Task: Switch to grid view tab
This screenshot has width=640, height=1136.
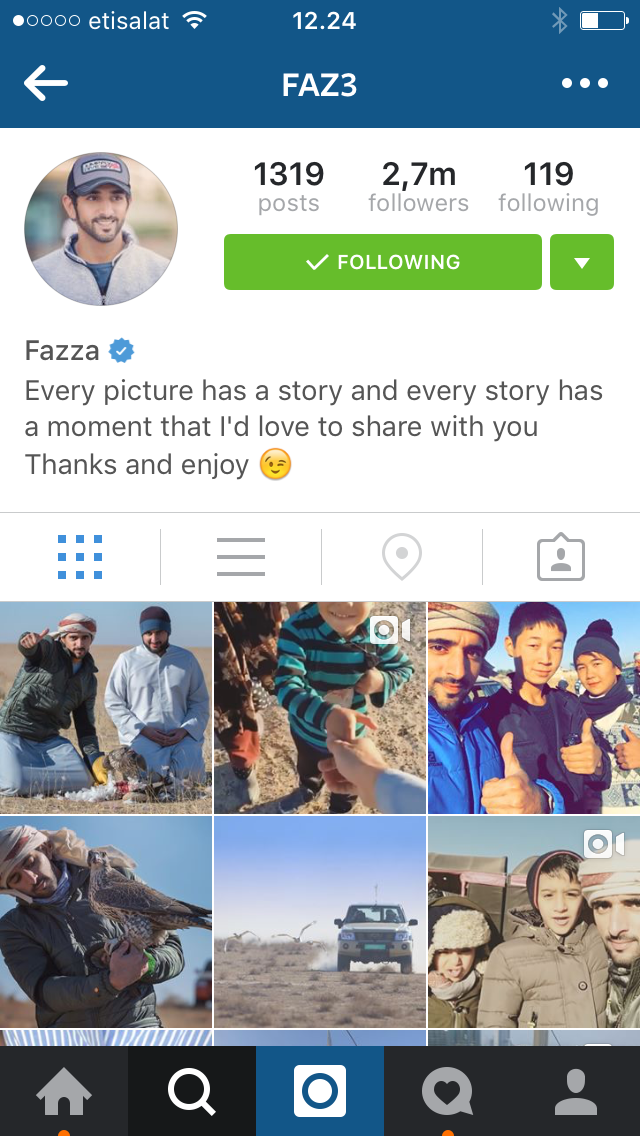Action: click(80, 556)
